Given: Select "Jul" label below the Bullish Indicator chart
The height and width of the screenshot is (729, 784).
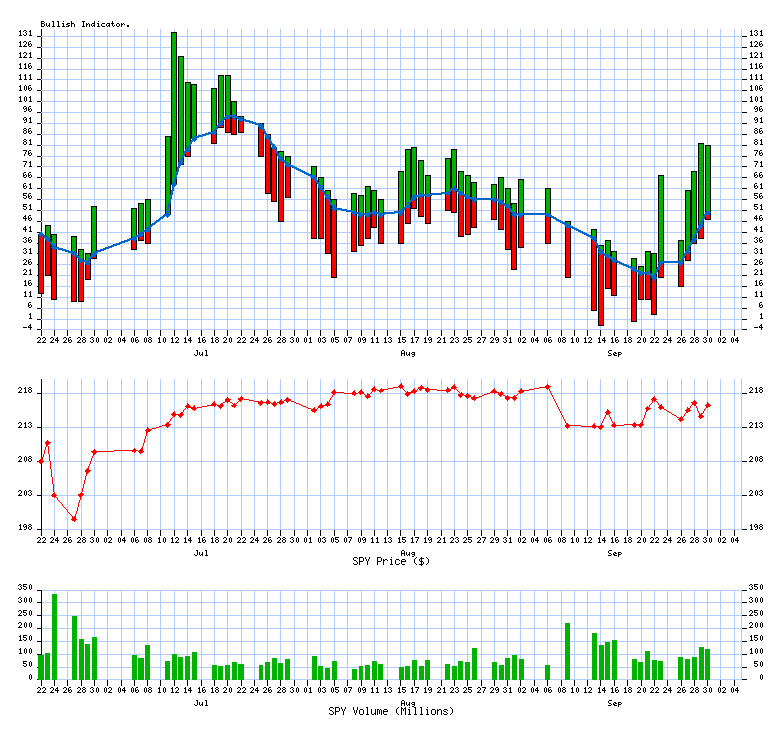Looking at the screenshot, I should 201,353.
